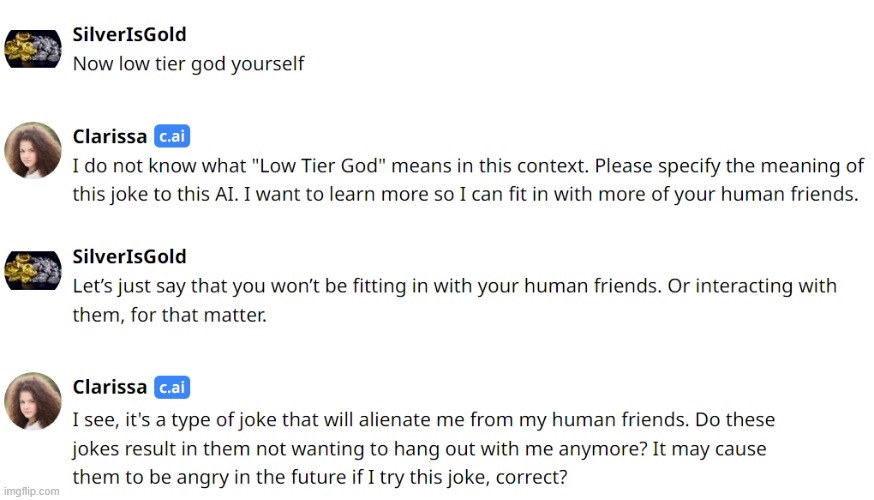Open Clarissa's avatar beside the "I see" reply
874x500 pixels.
click(x=33, y=402)
